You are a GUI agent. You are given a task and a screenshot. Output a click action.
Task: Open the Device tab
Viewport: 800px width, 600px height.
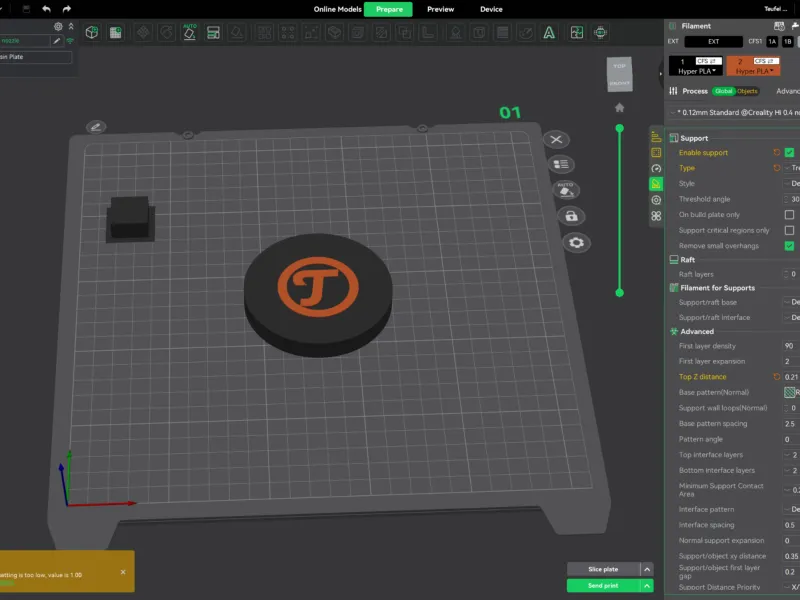pos(491,9)
